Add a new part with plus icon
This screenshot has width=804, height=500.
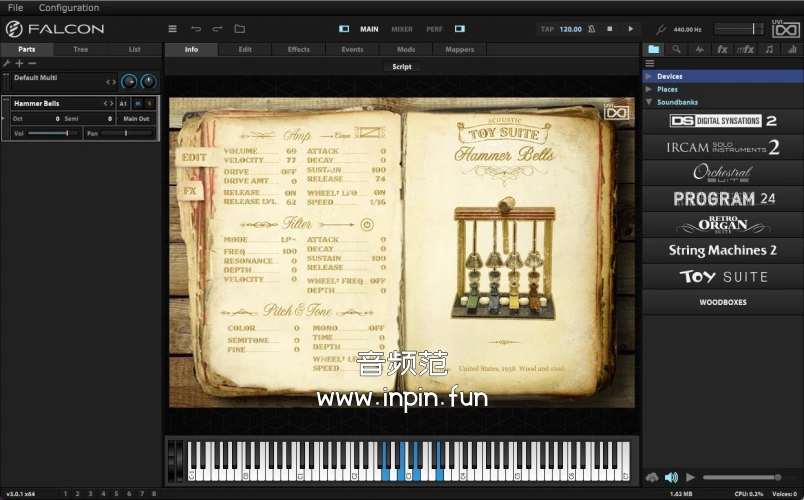(19, 63)
